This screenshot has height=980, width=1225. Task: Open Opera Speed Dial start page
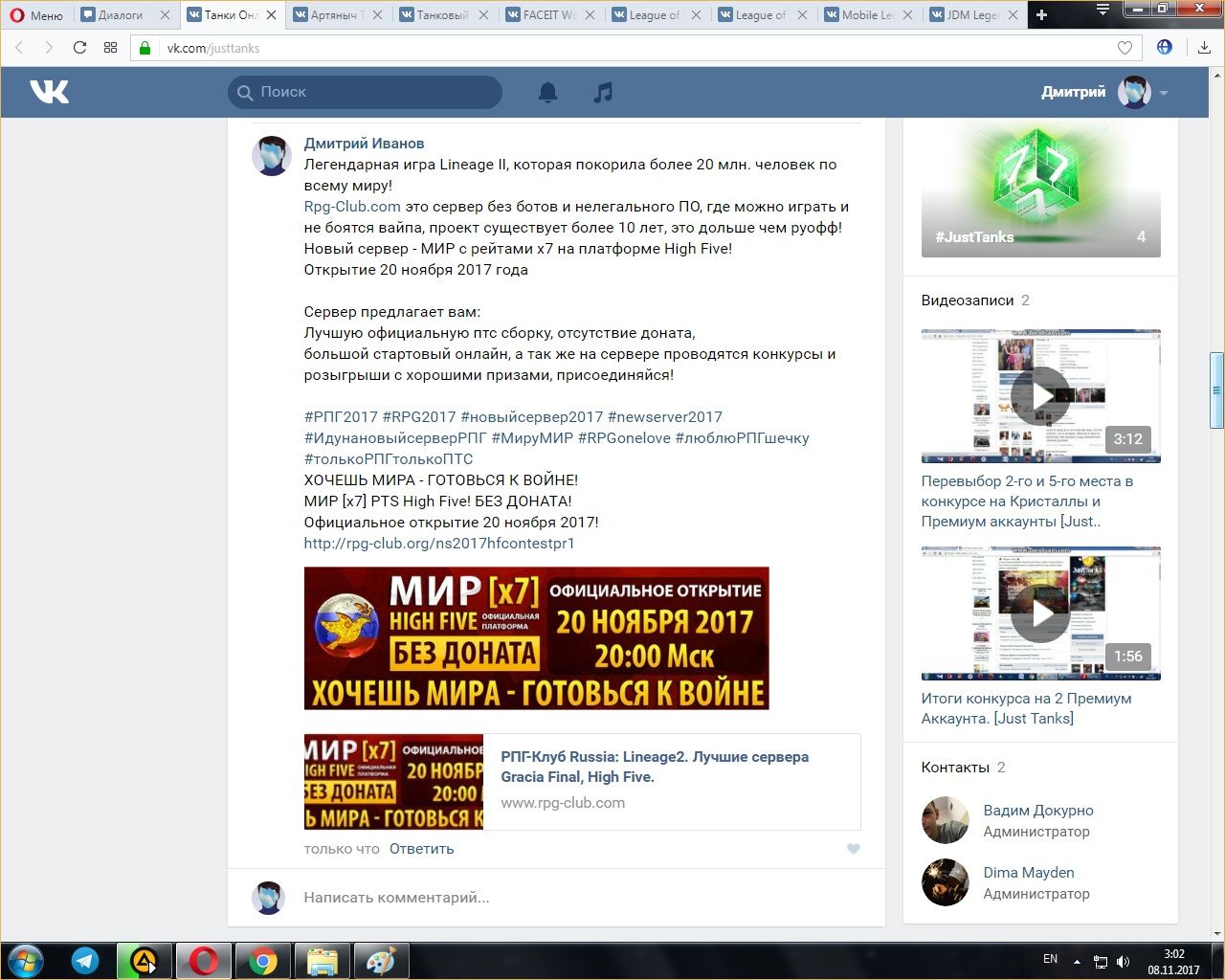click(x=110, y=48)
